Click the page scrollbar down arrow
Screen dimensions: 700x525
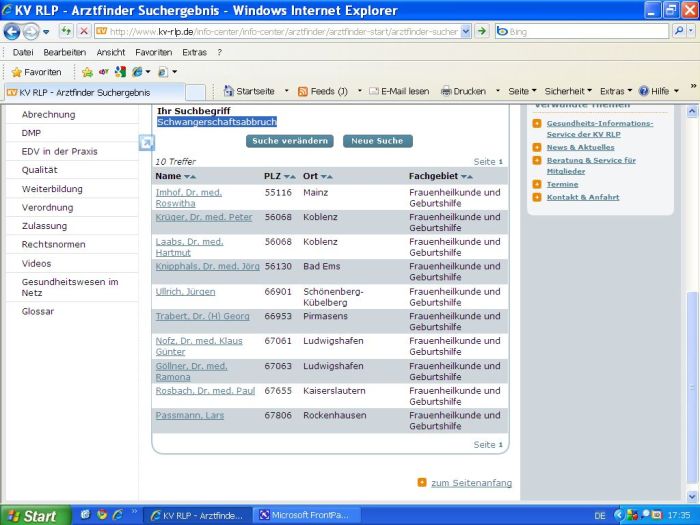pos(692,496)
